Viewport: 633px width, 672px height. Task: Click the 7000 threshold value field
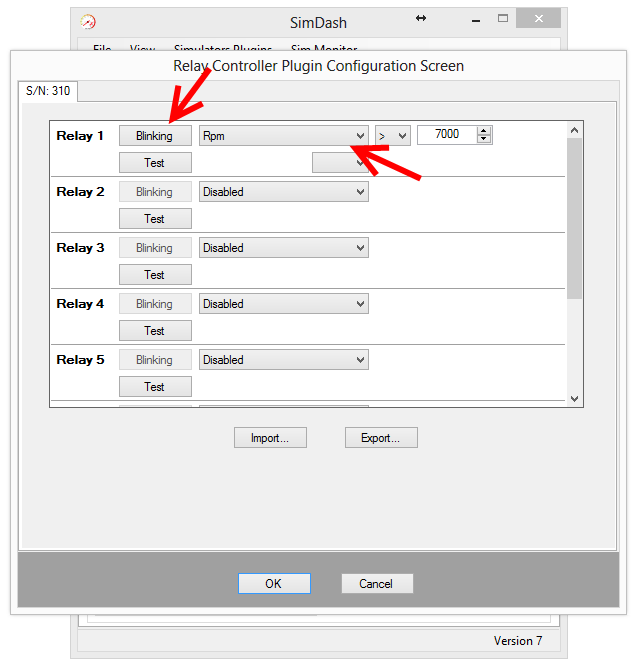446,135
